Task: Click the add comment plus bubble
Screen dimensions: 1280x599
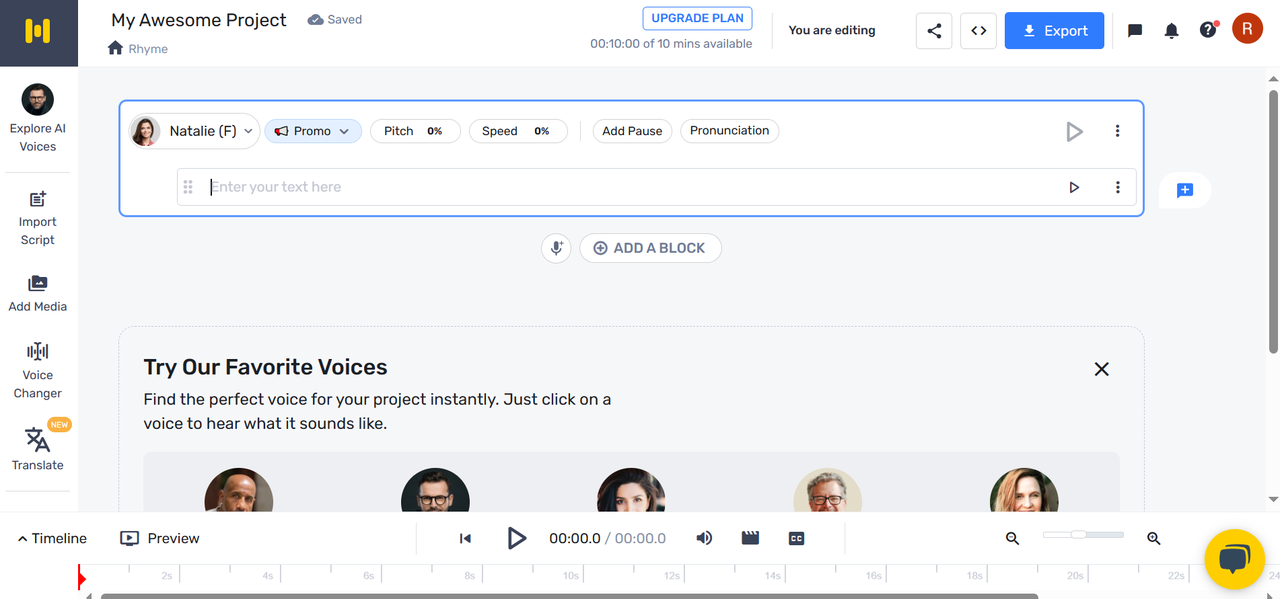Action: click(x=1185, y=190)
